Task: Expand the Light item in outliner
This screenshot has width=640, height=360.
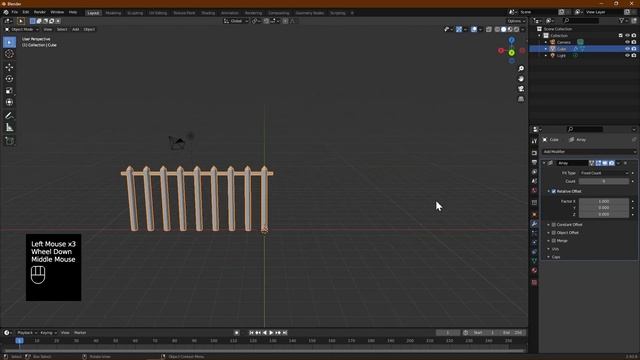Action: click(x=546, y=56)
